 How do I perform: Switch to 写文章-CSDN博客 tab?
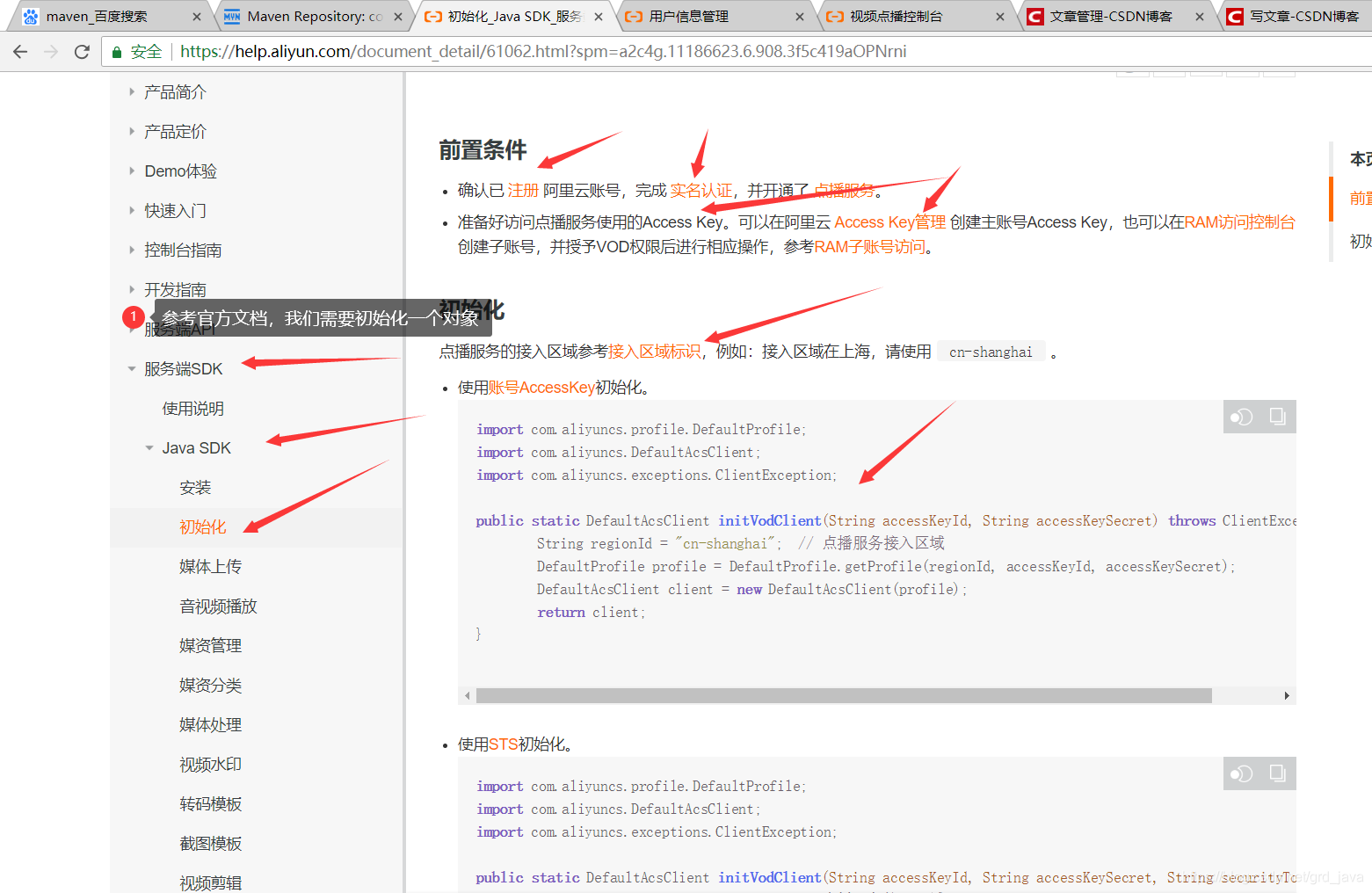1304,17
